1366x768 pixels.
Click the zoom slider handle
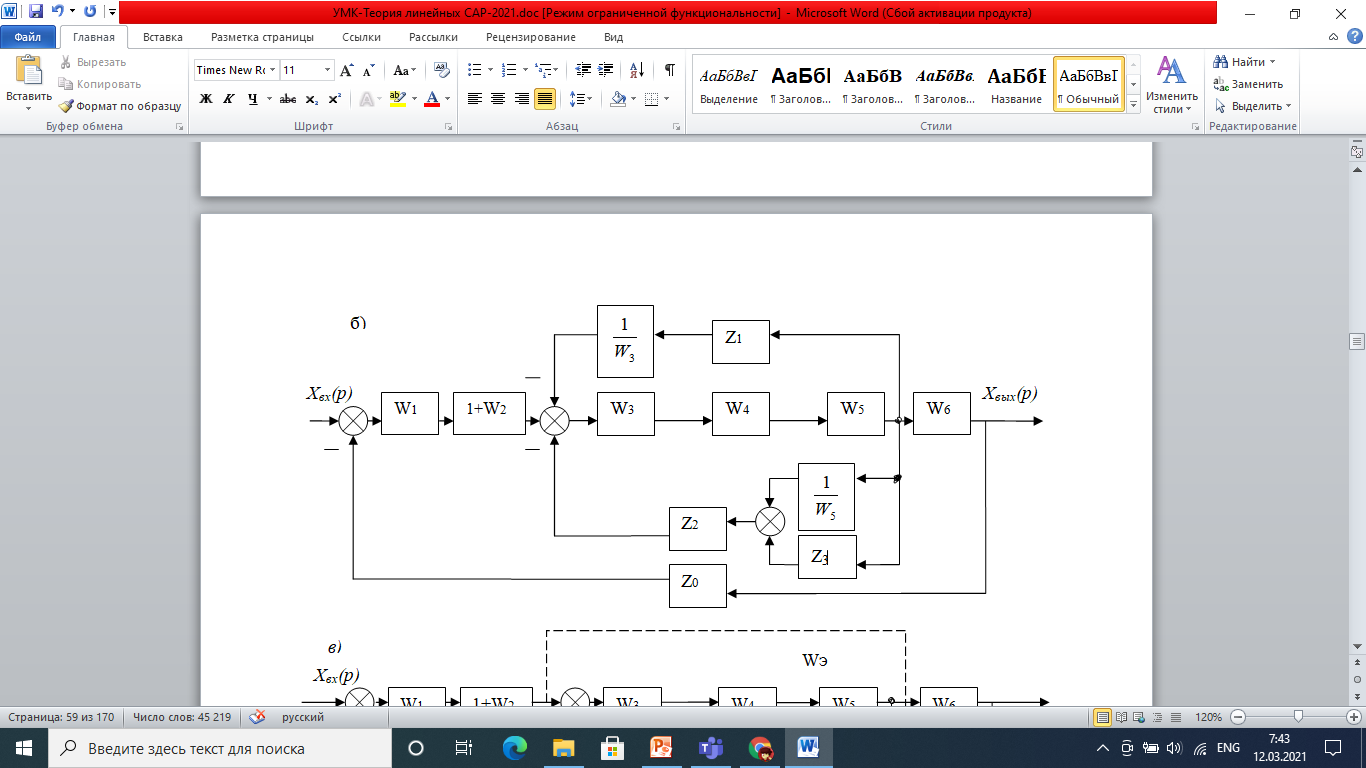click(1299, 717)
